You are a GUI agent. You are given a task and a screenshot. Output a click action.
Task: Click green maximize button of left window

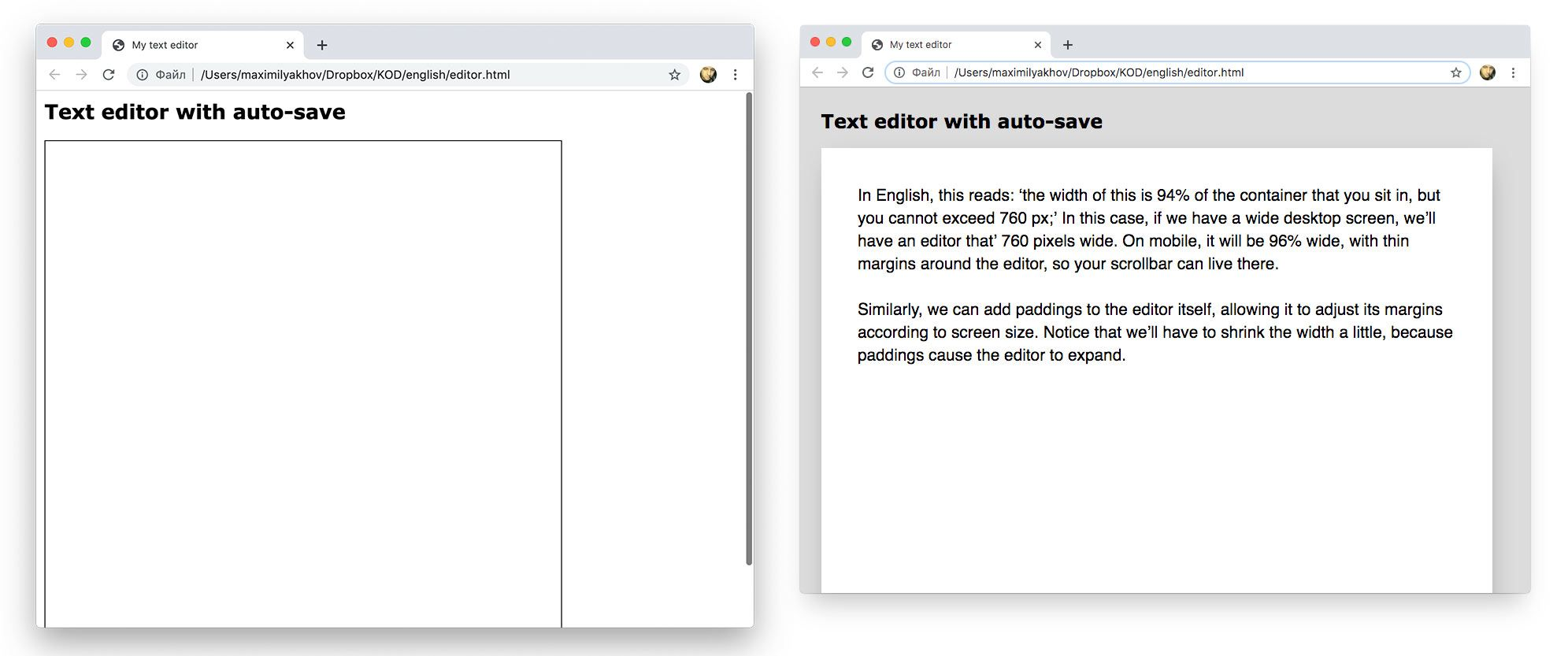(x=86, y=43)
